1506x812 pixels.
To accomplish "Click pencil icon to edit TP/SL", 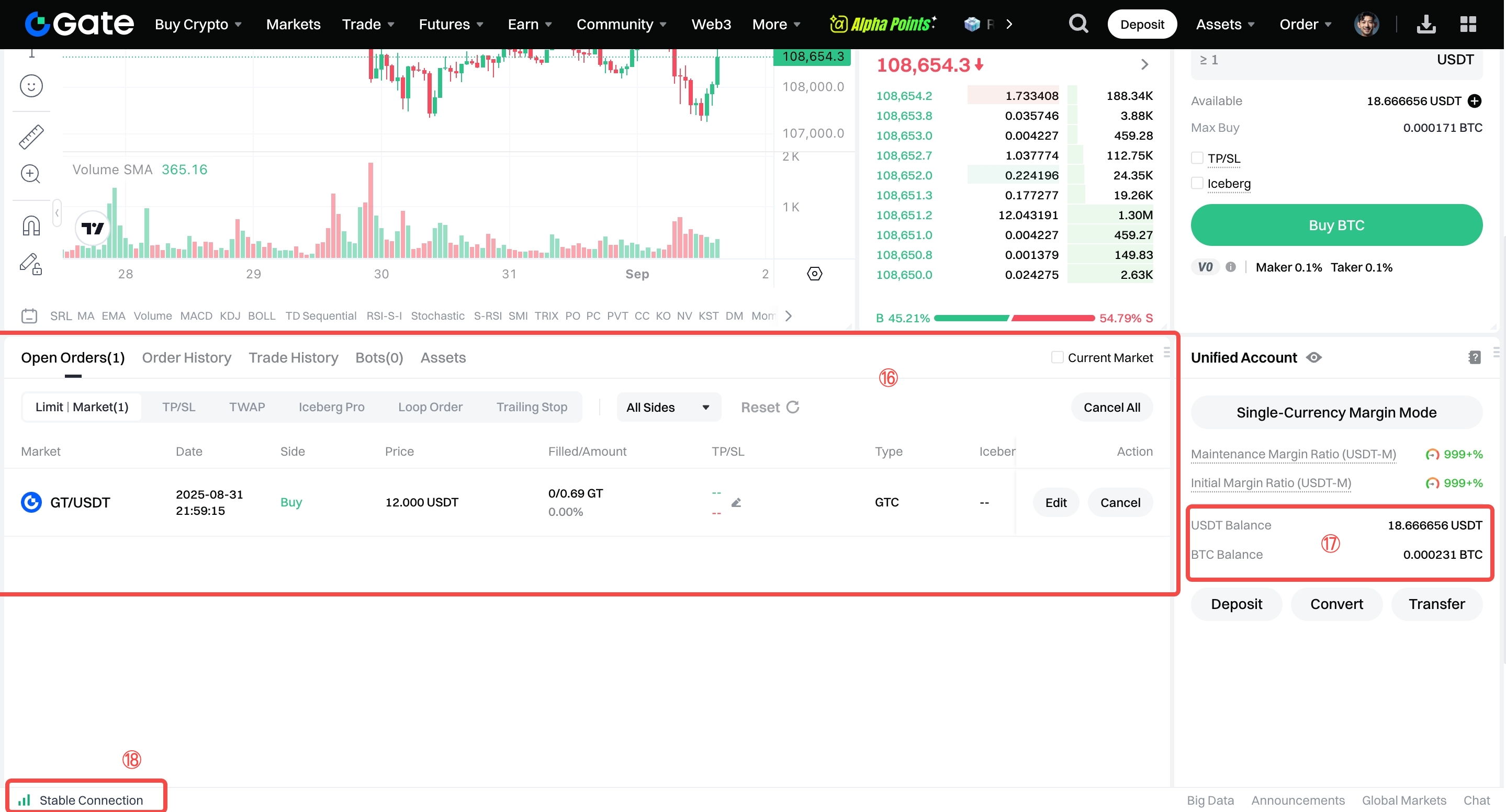I will click(x=736, y=503).
